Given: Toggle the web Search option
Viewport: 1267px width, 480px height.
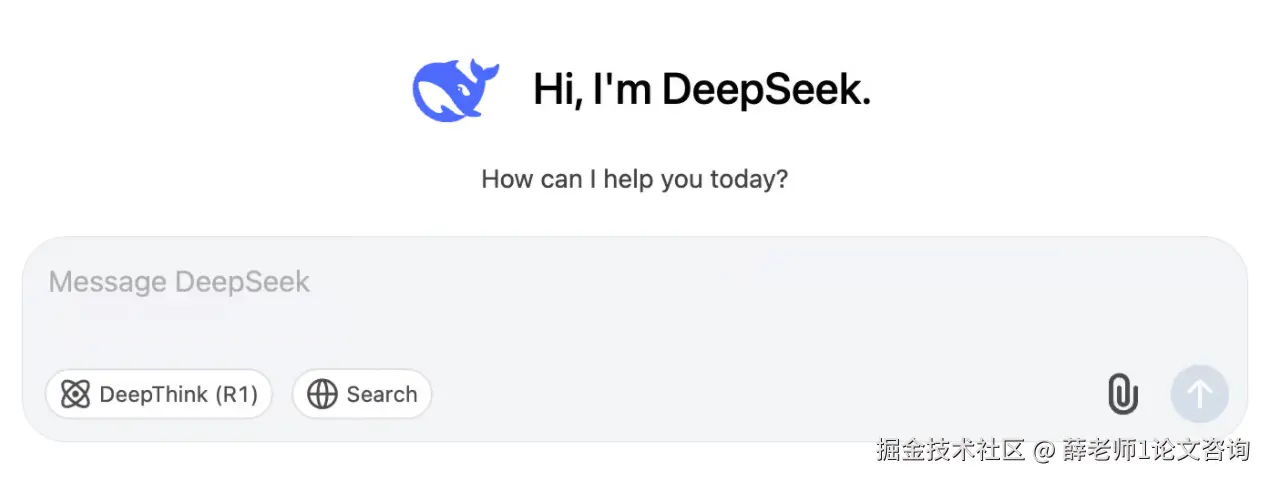Looking at the screenshot, I should pos(362,394).
